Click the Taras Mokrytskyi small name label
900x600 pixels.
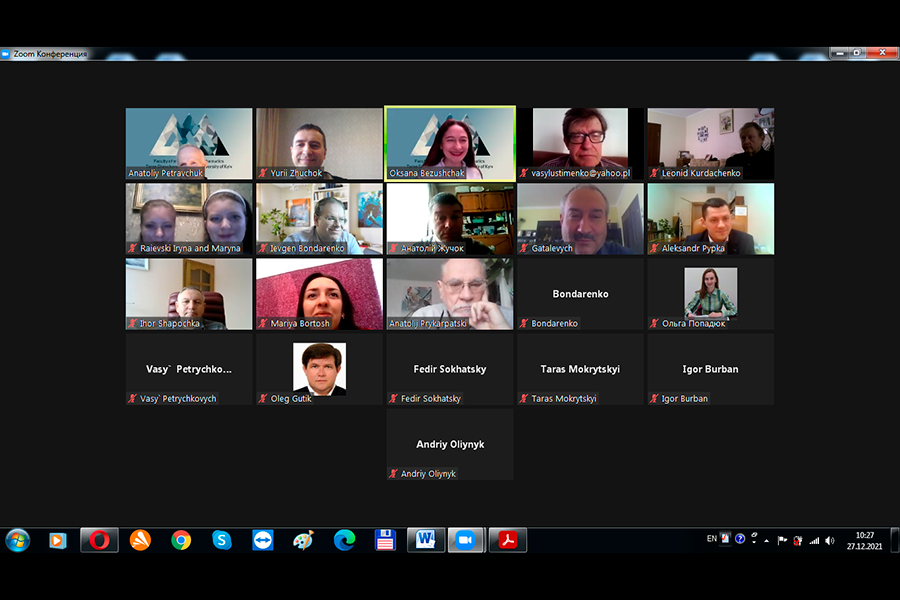click(x=564, y=398)
